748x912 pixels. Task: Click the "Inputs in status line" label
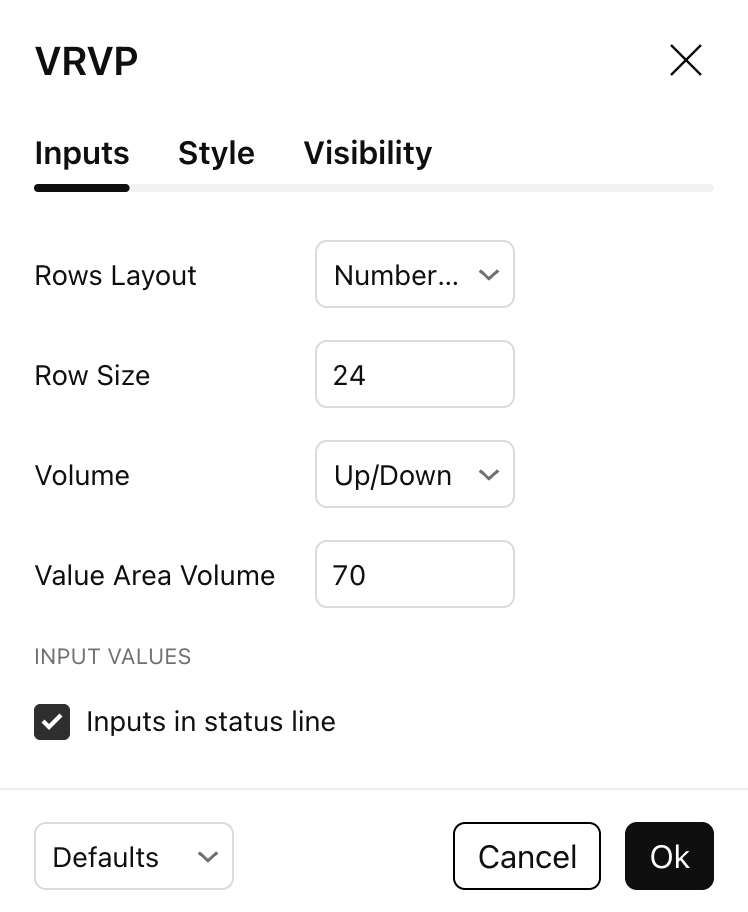pyautogui.click(x=210, y=721)
